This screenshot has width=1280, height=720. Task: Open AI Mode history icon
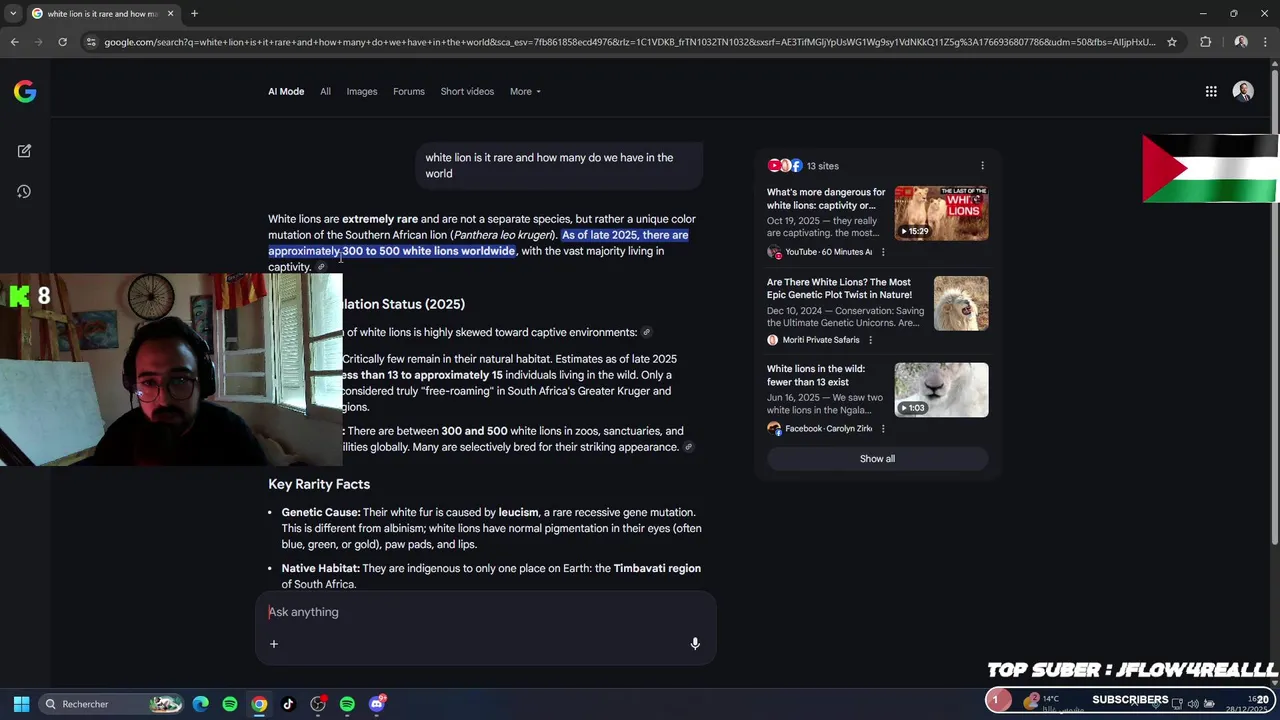pos(24,192)
